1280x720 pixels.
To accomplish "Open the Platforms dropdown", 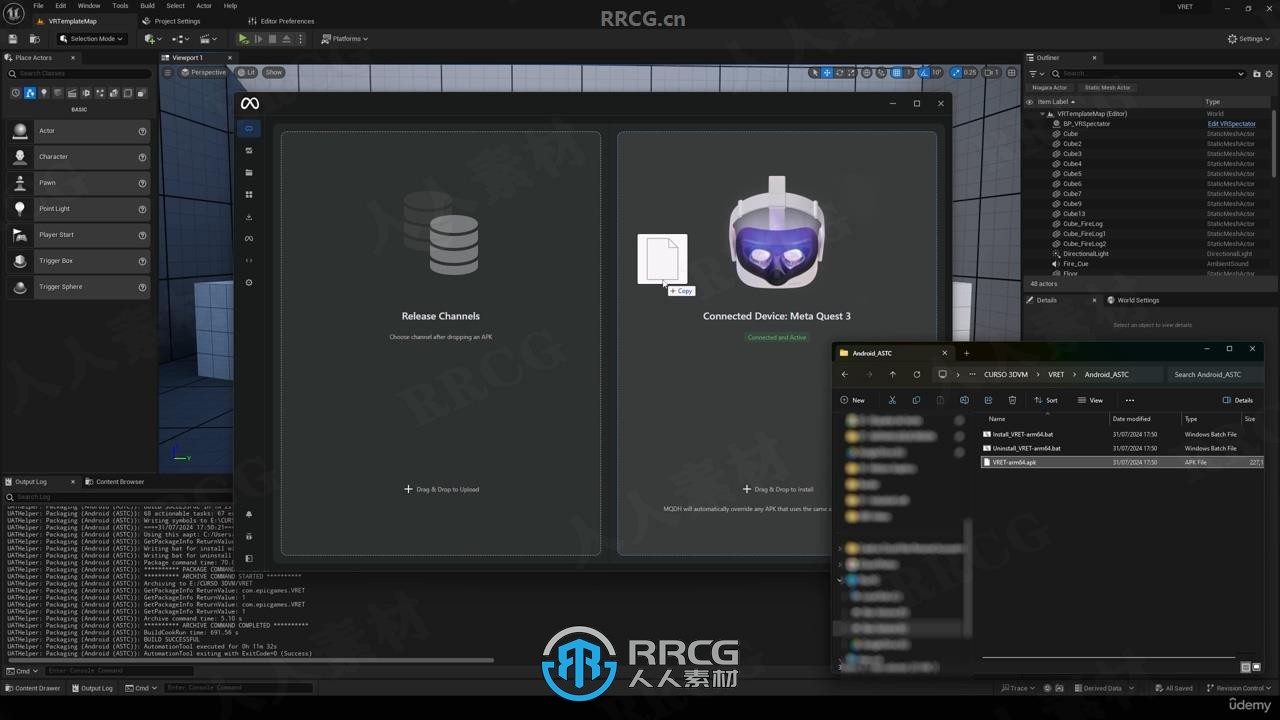I will (x=345, y=39).
